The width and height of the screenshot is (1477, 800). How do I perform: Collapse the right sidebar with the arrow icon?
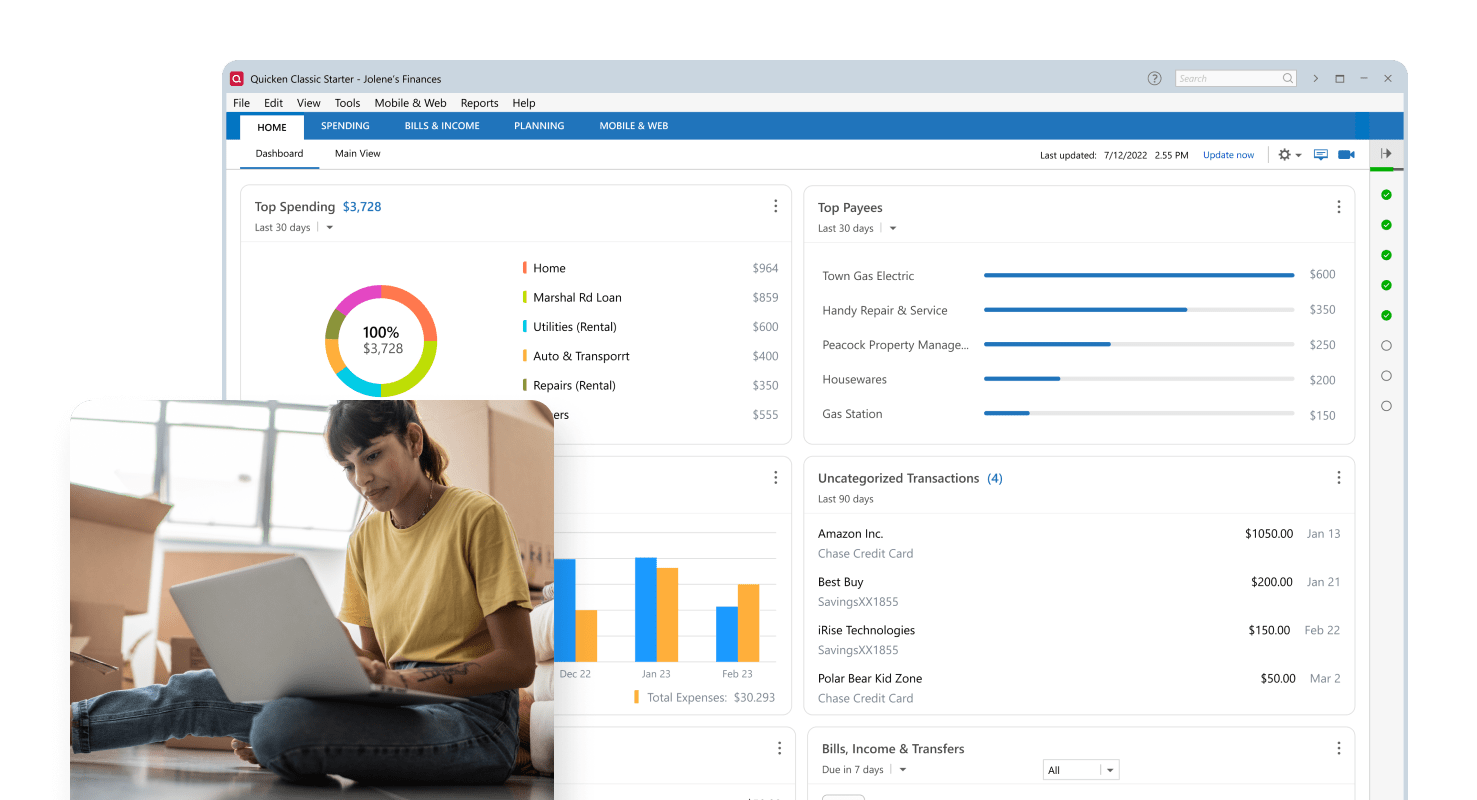click(1386, 153)
